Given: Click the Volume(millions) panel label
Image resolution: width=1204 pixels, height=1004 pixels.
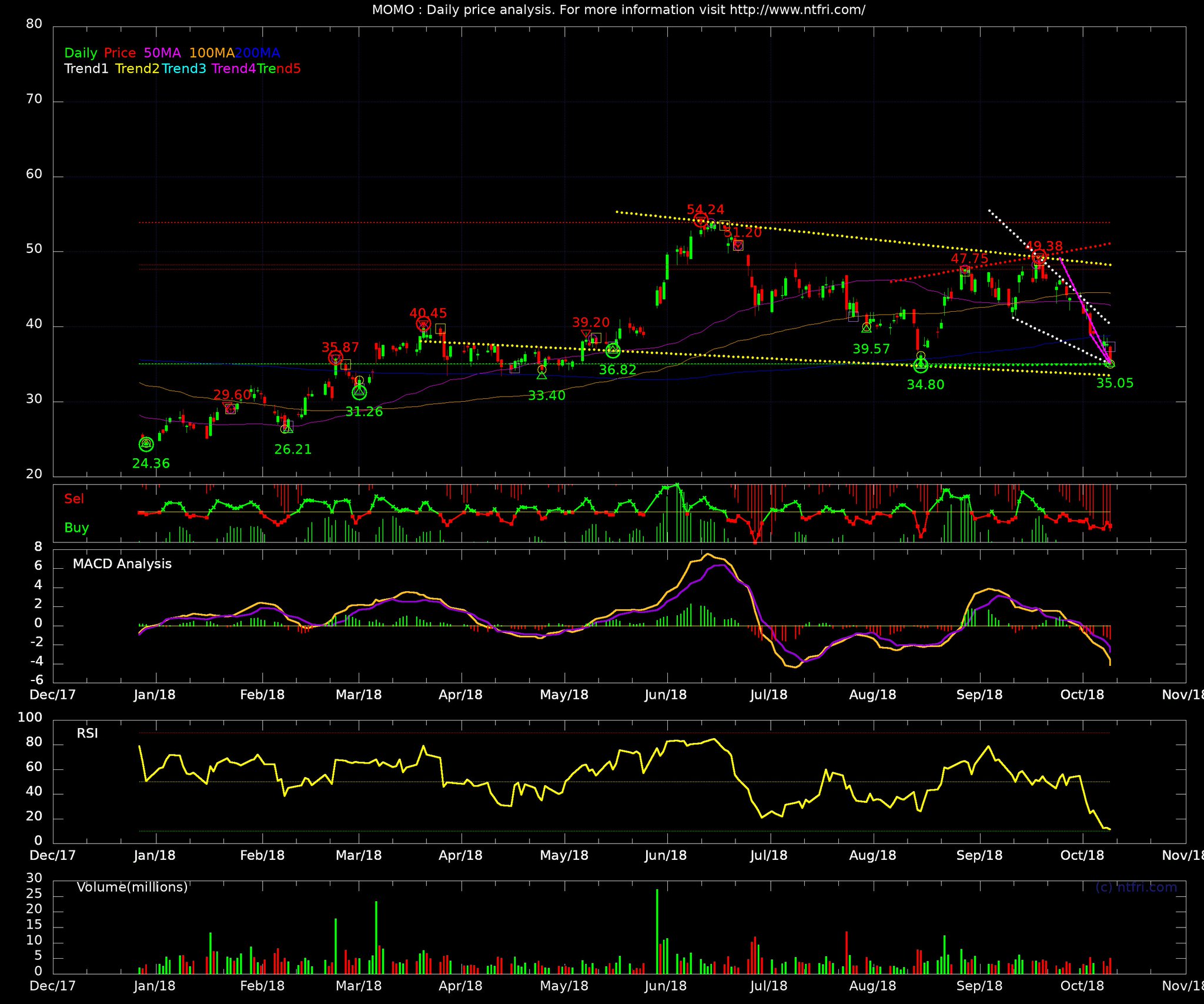Looking at the screenshot, I should click(x=132, y=887).
